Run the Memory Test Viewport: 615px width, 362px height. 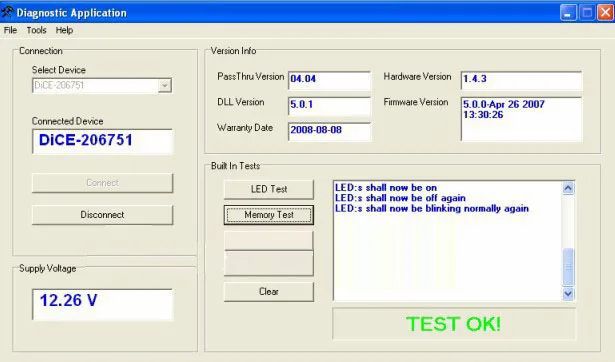click(269, 215)
